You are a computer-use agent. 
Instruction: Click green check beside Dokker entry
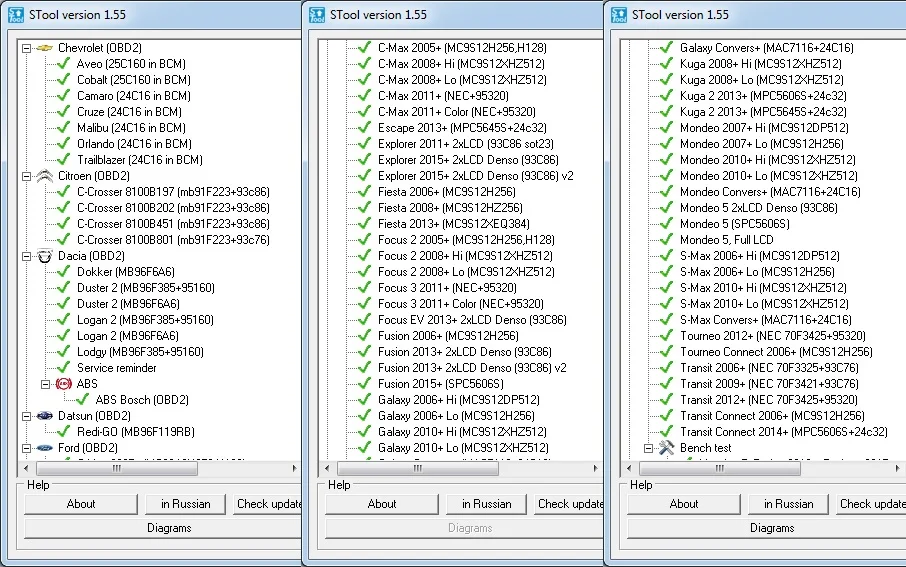64,272
